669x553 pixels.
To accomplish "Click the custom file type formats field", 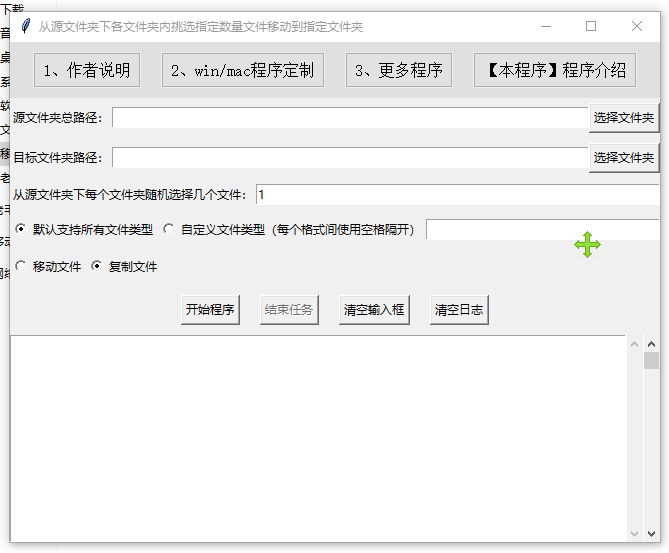I will point(543,230).
